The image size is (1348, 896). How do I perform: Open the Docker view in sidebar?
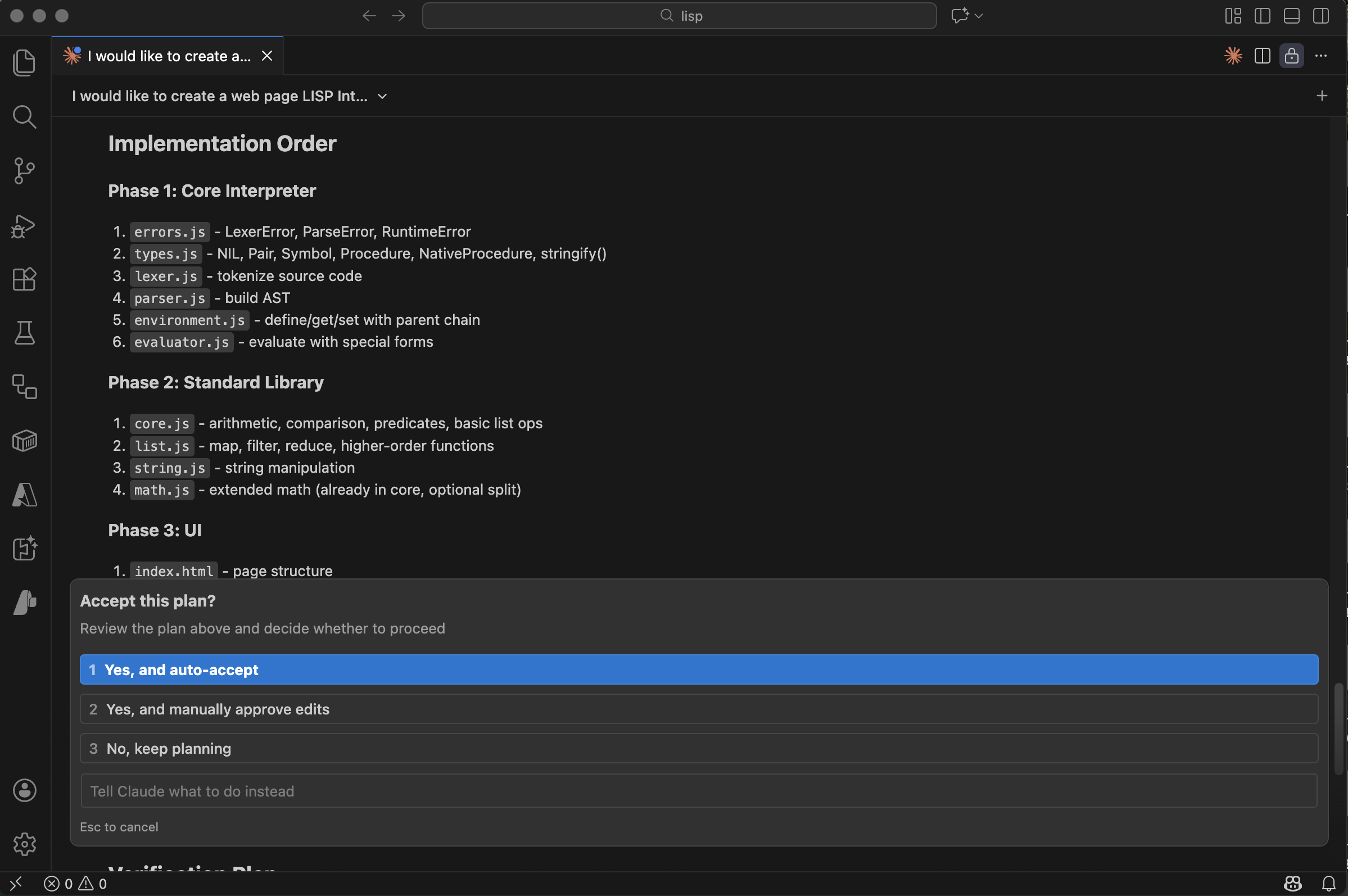click(x=24, y=440)
